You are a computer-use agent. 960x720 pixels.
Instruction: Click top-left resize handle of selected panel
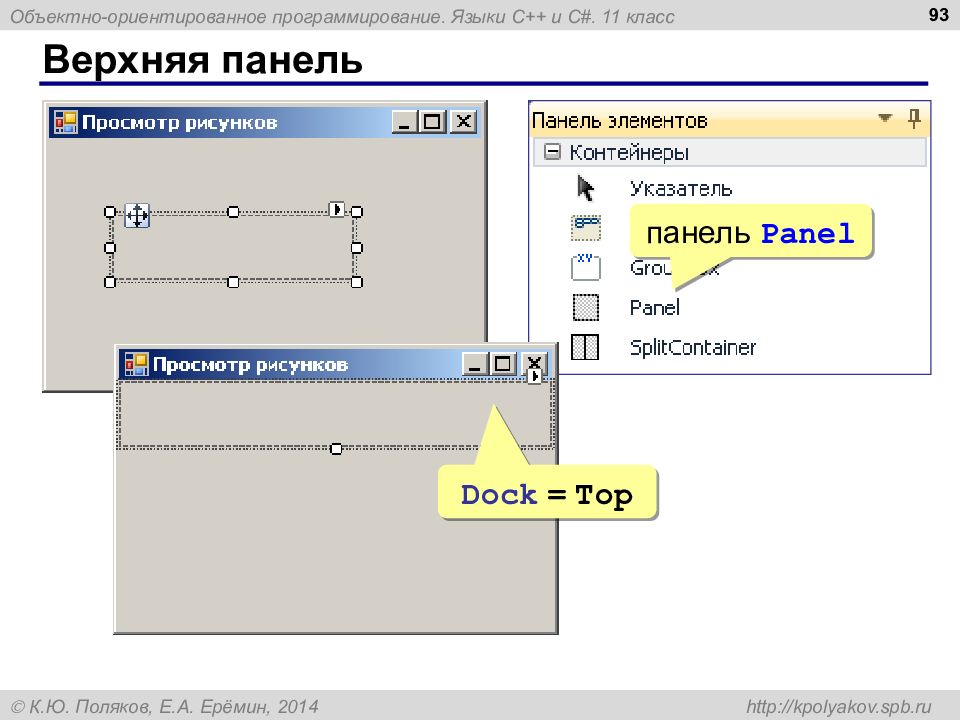[110, 212]
